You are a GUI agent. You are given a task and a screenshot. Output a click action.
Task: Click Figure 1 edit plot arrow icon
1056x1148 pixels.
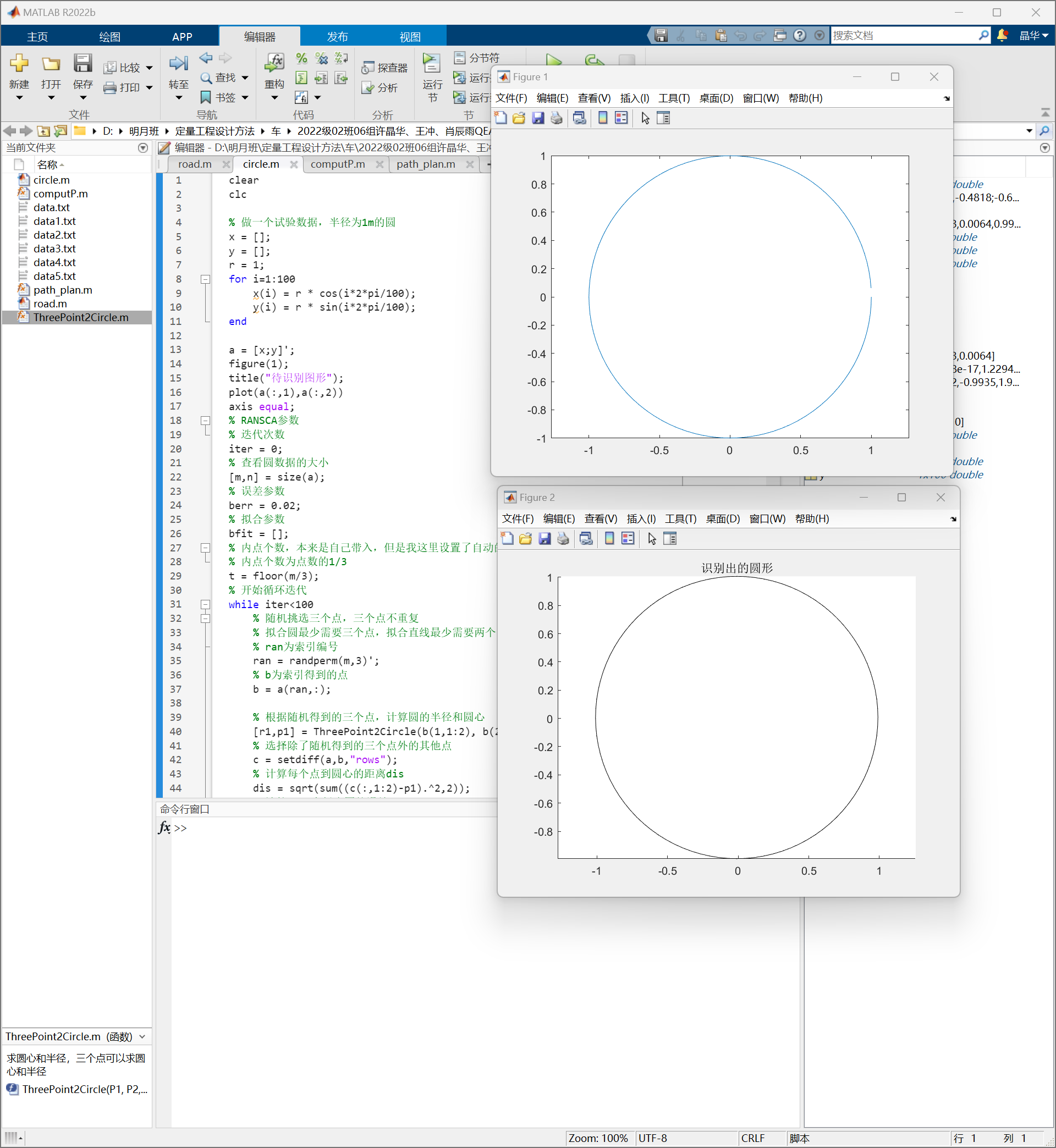(645, 118)
